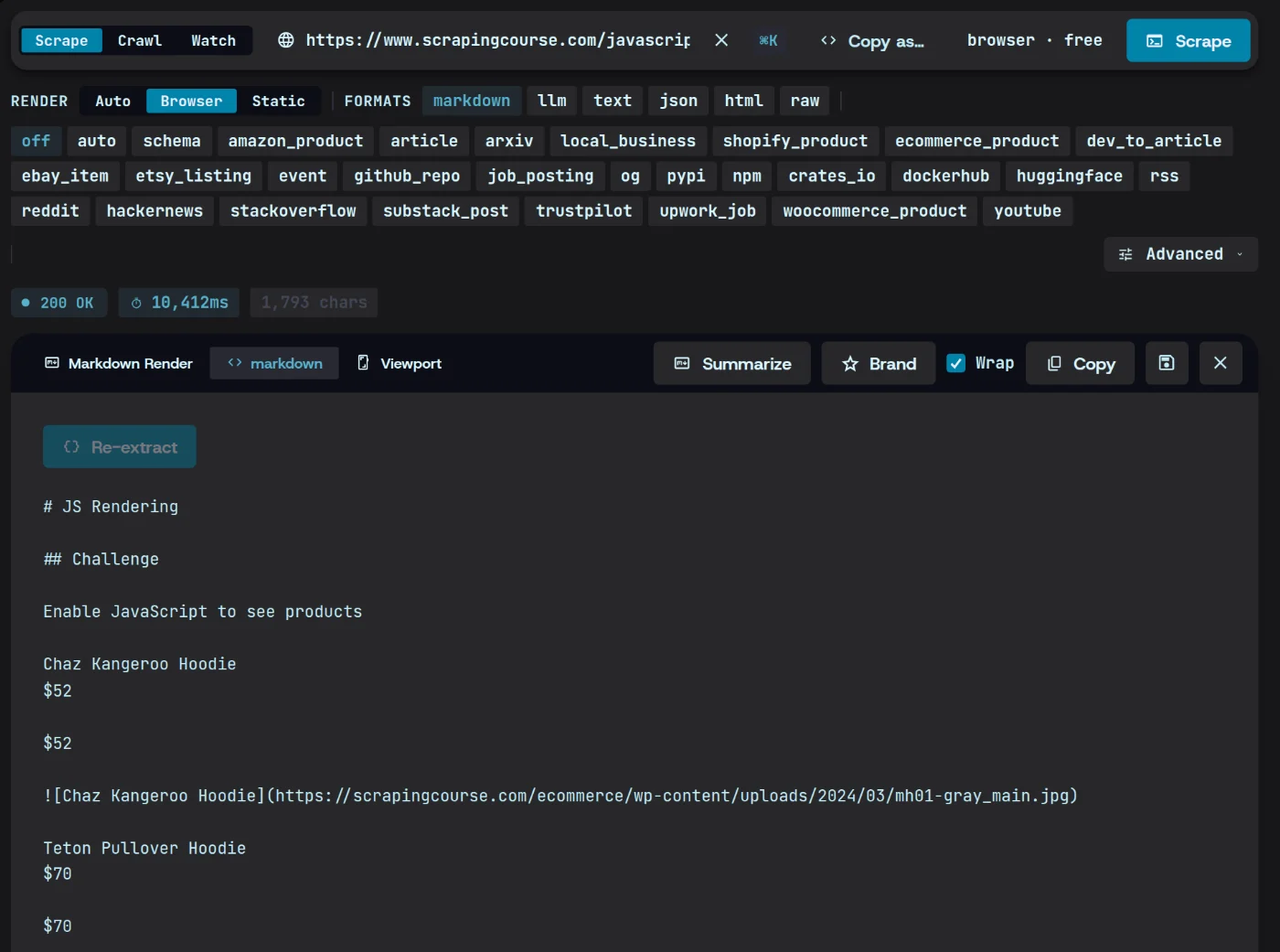Select the huggingface extractor
This screenshot has height=952, width=1280.
click(x=1070, y=176)
